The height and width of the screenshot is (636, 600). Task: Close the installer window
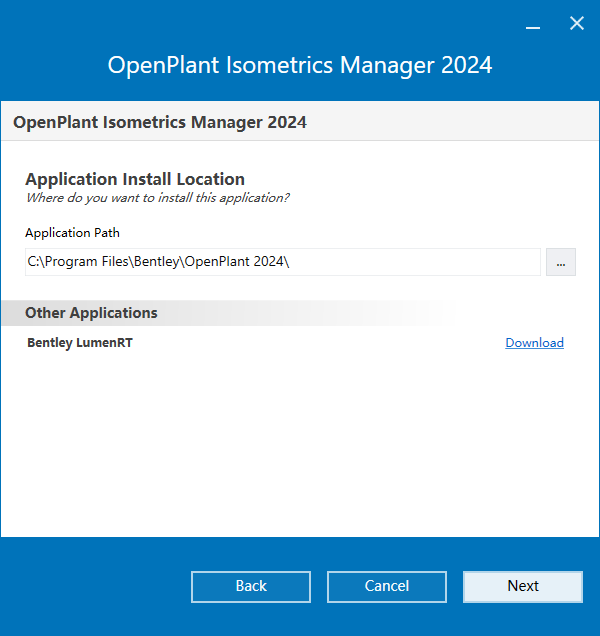point(577,23)
